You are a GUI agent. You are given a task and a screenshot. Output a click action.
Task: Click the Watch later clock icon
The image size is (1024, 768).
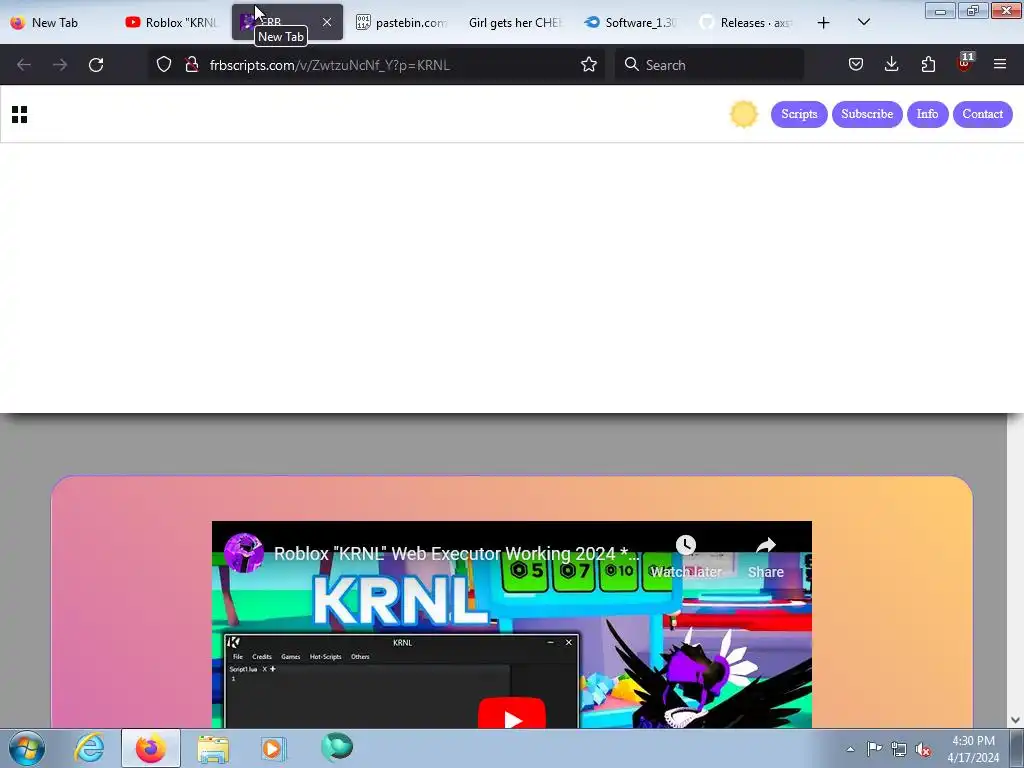coord(685,545)
